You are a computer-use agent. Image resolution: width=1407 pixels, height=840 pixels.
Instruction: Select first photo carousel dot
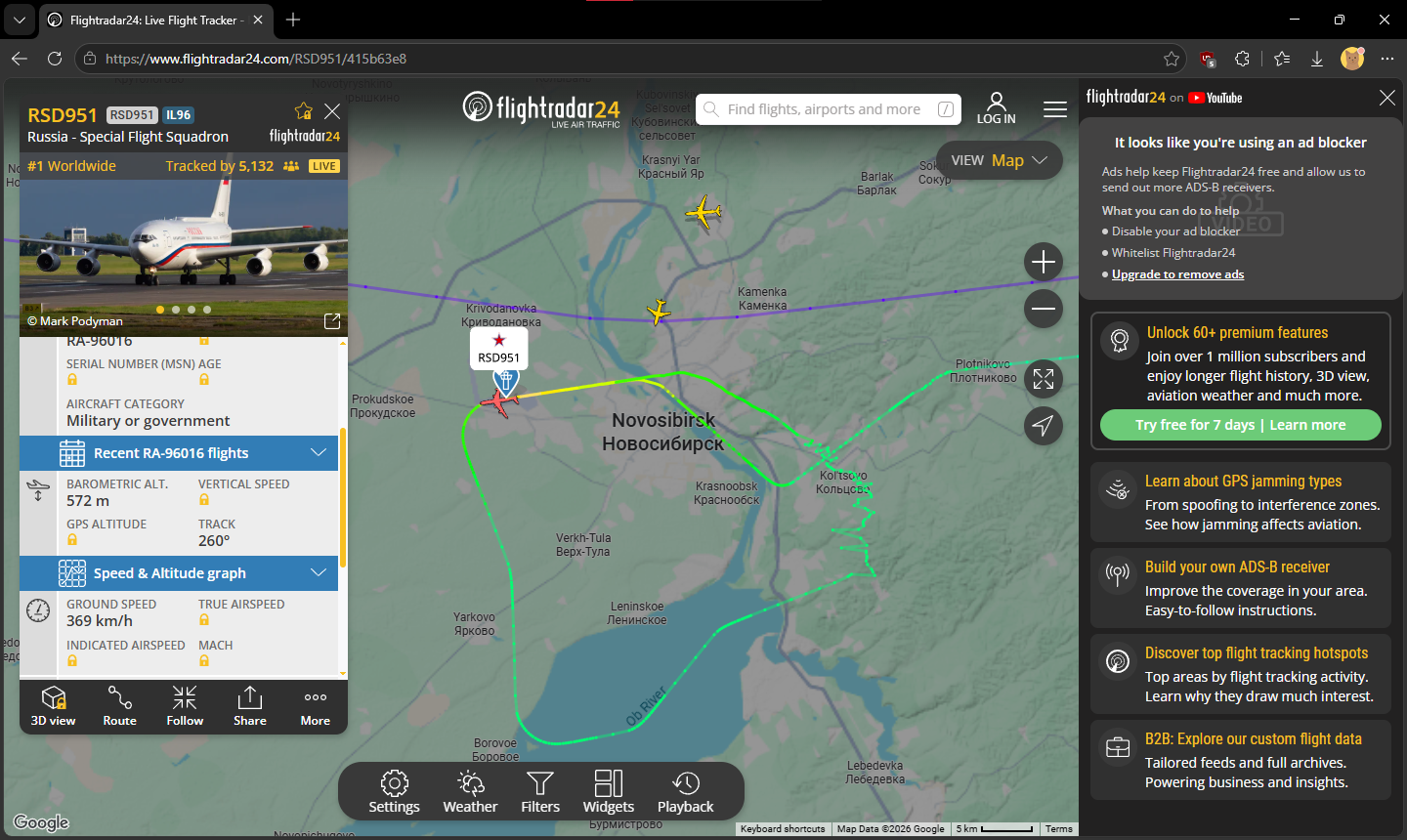[x=160, y=310]
